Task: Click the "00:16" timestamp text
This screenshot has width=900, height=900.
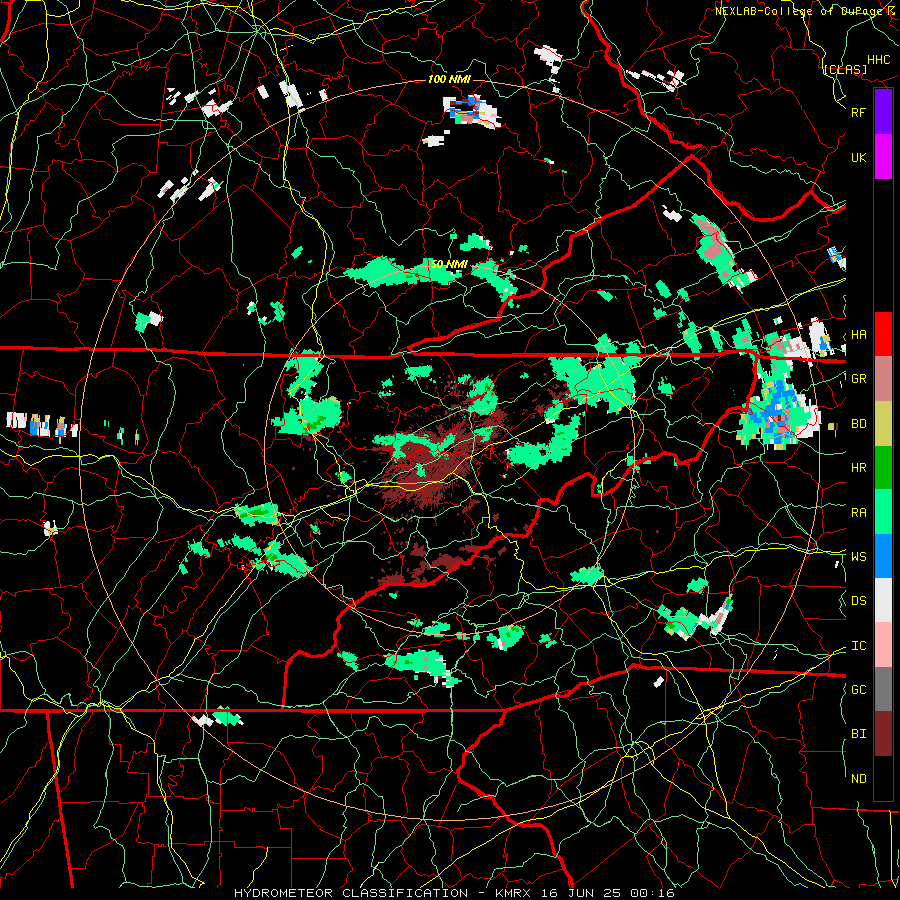Action: [x=651, y=893]
